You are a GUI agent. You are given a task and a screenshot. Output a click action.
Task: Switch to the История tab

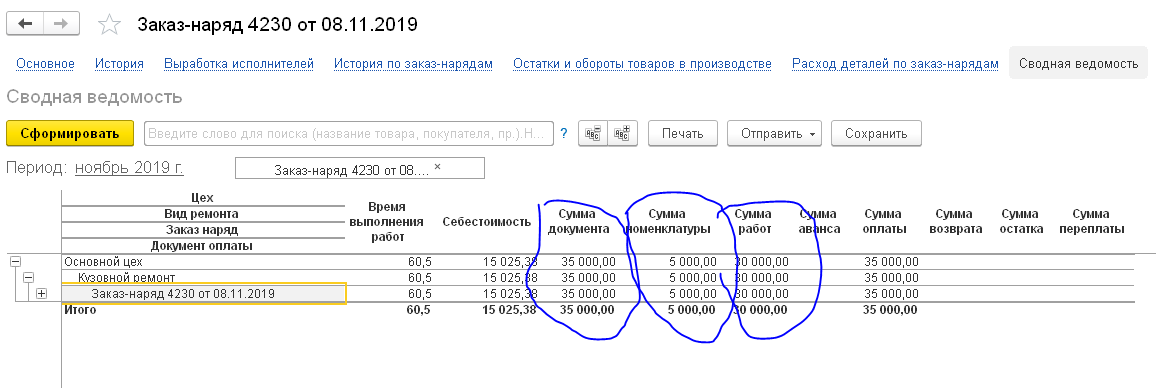(x=119, y=63)
